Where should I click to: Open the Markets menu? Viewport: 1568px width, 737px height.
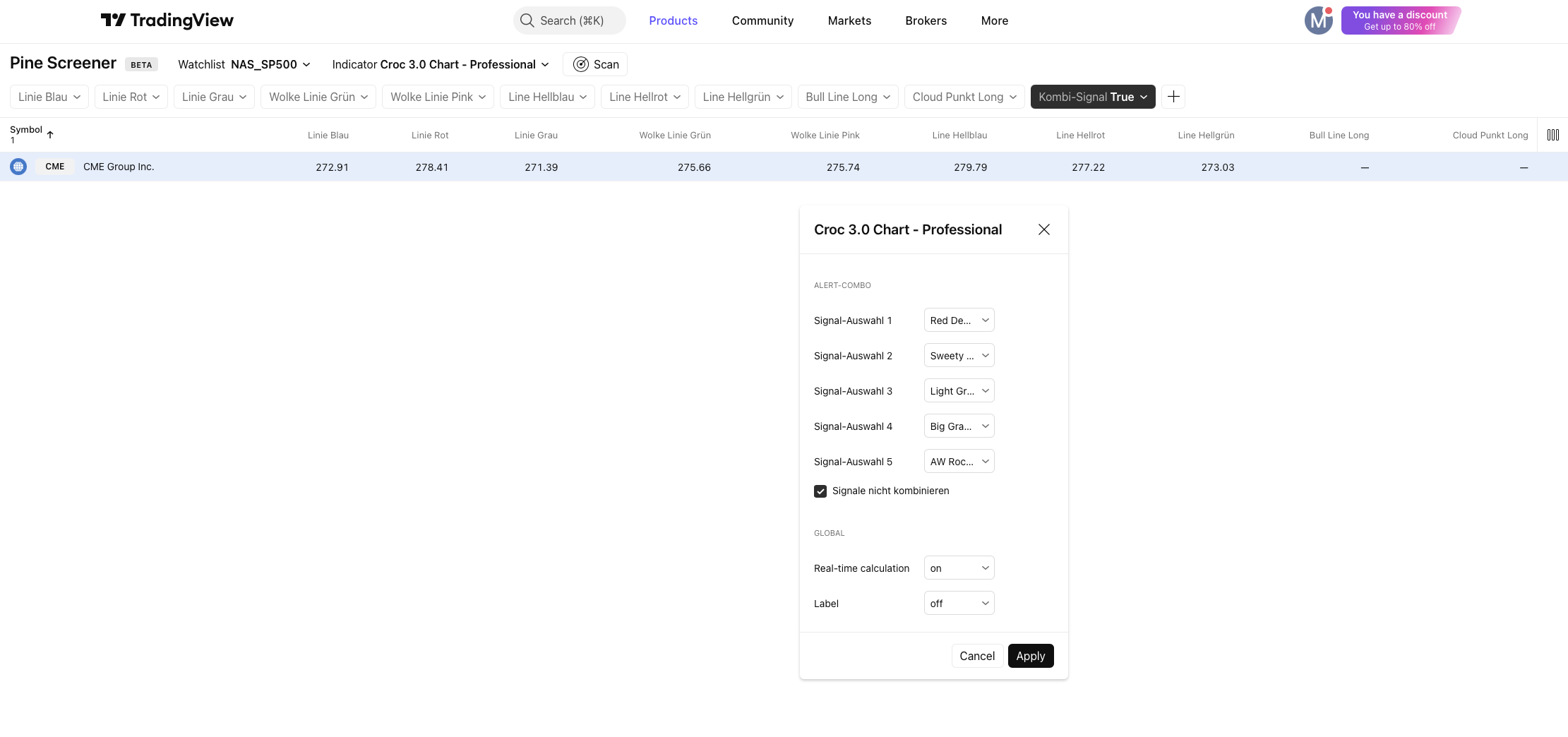coord(849,20)
